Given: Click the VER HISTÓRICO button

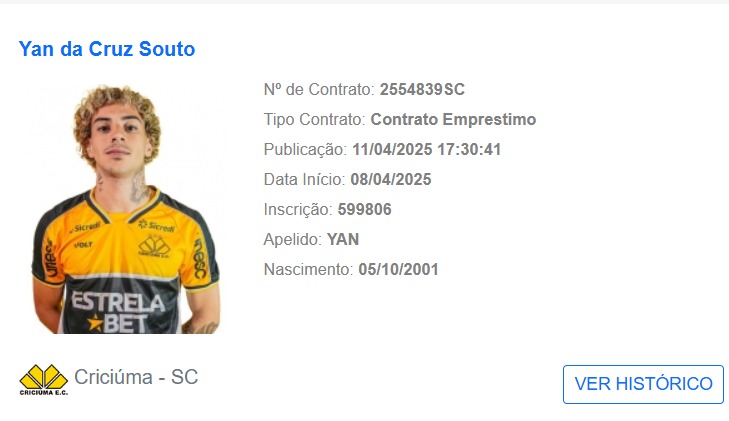Looking at the screenshot, I should tap(643, 384).
